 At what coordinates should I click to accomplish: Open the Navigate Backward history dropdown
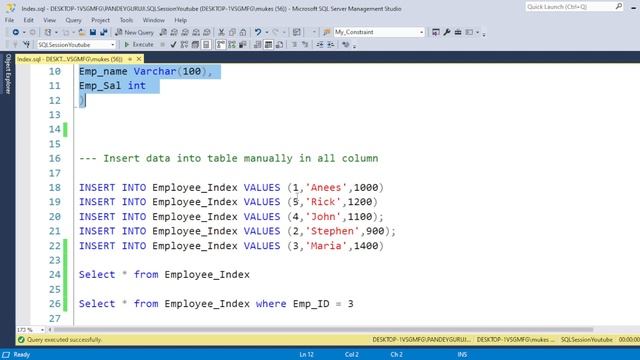[x=24, y=32]
